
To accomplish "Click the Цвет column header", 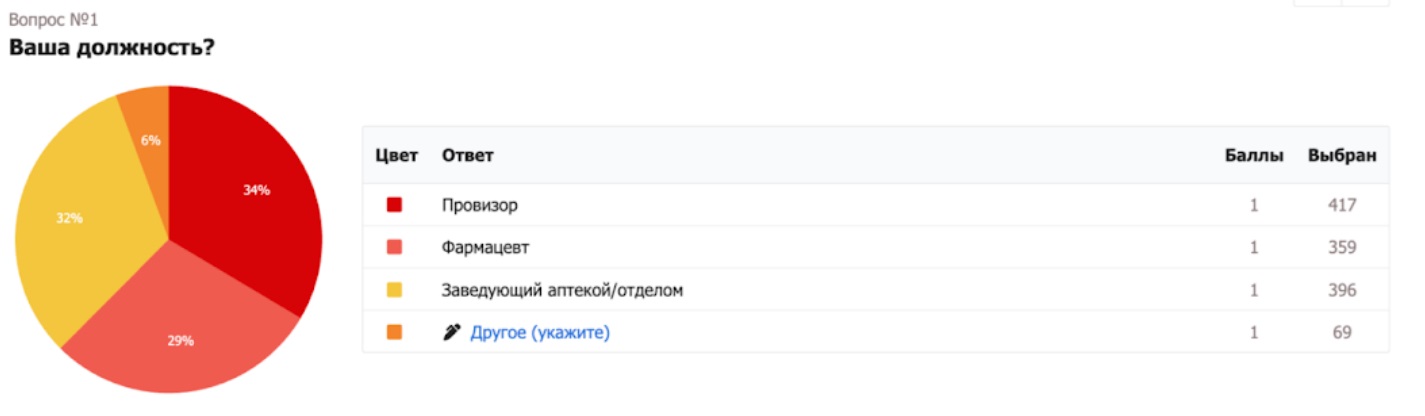I will [396, 155].
